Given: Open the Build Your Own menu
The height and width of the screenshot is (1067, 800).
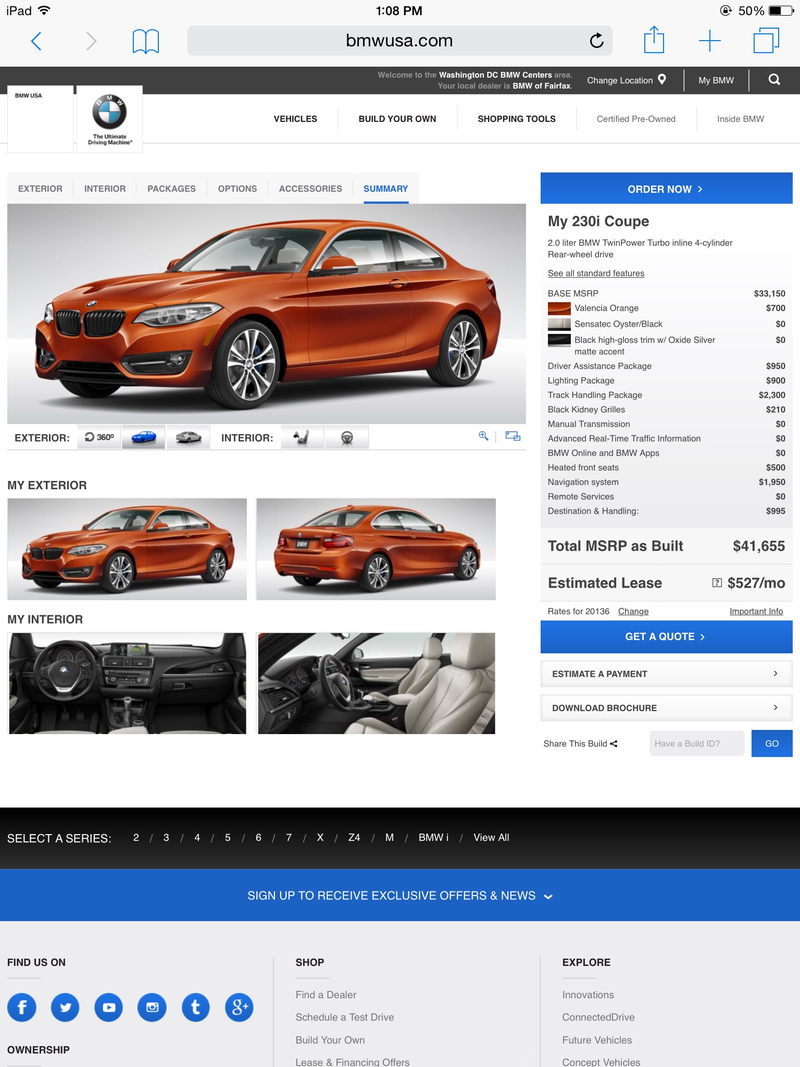Looking at the screenshot, I should pos(397,118).
